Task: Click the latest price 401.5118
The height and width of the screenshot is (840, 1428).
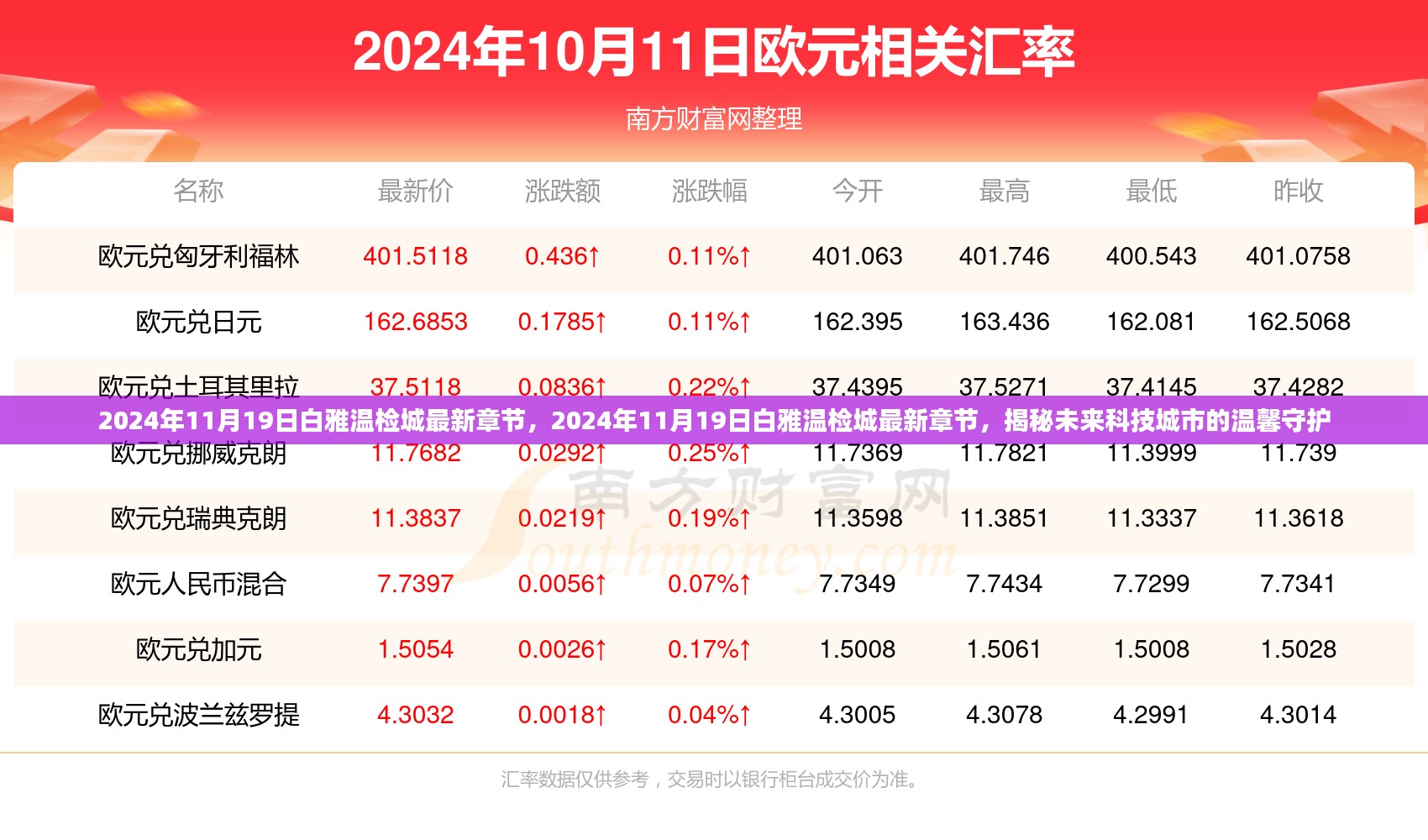Action: (415, 256)
